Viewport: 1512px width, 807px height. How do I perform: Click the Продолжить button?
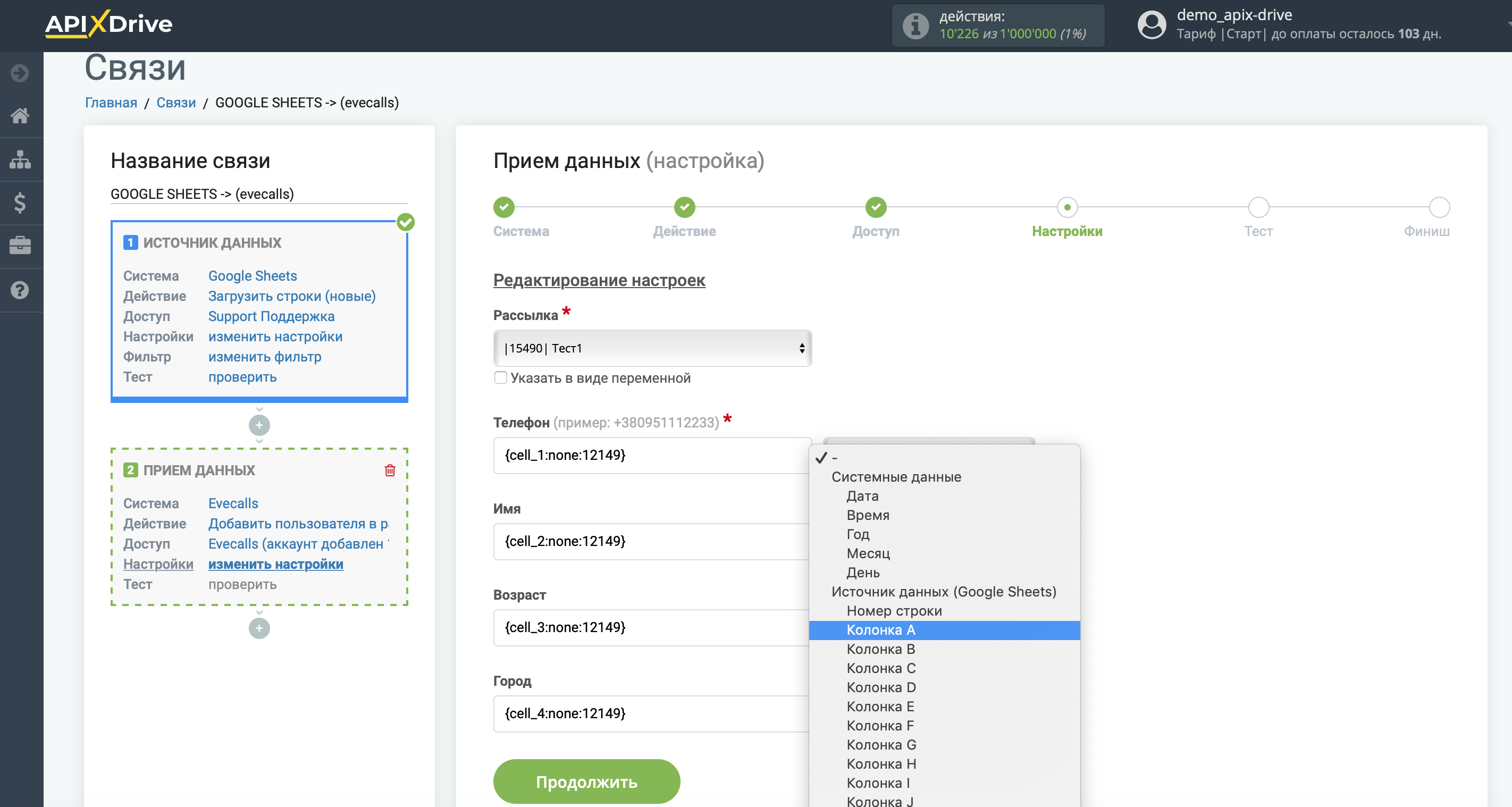(586, 782)
